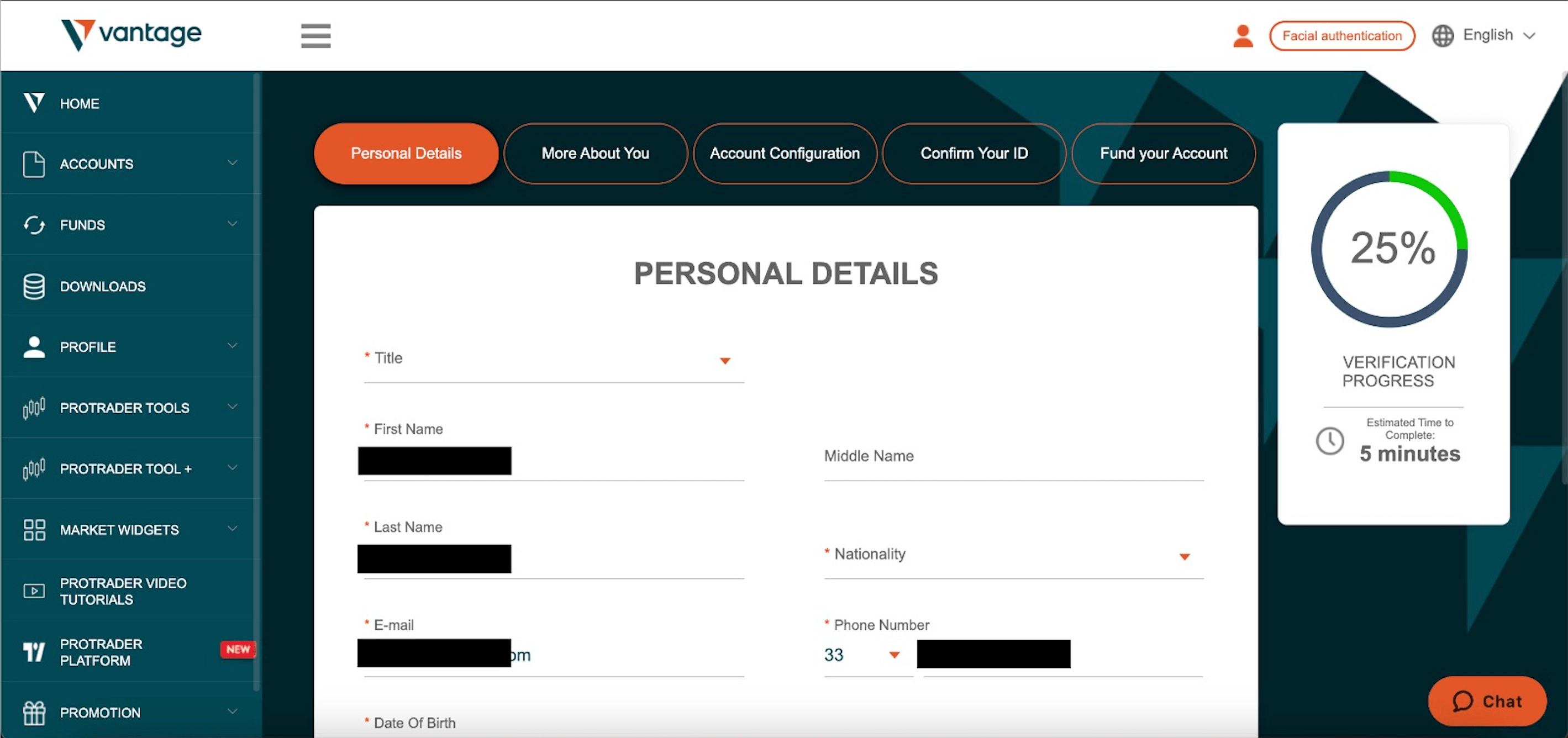
Task: Click the Funds refresh-arrows icon
Action: [34, 224]
